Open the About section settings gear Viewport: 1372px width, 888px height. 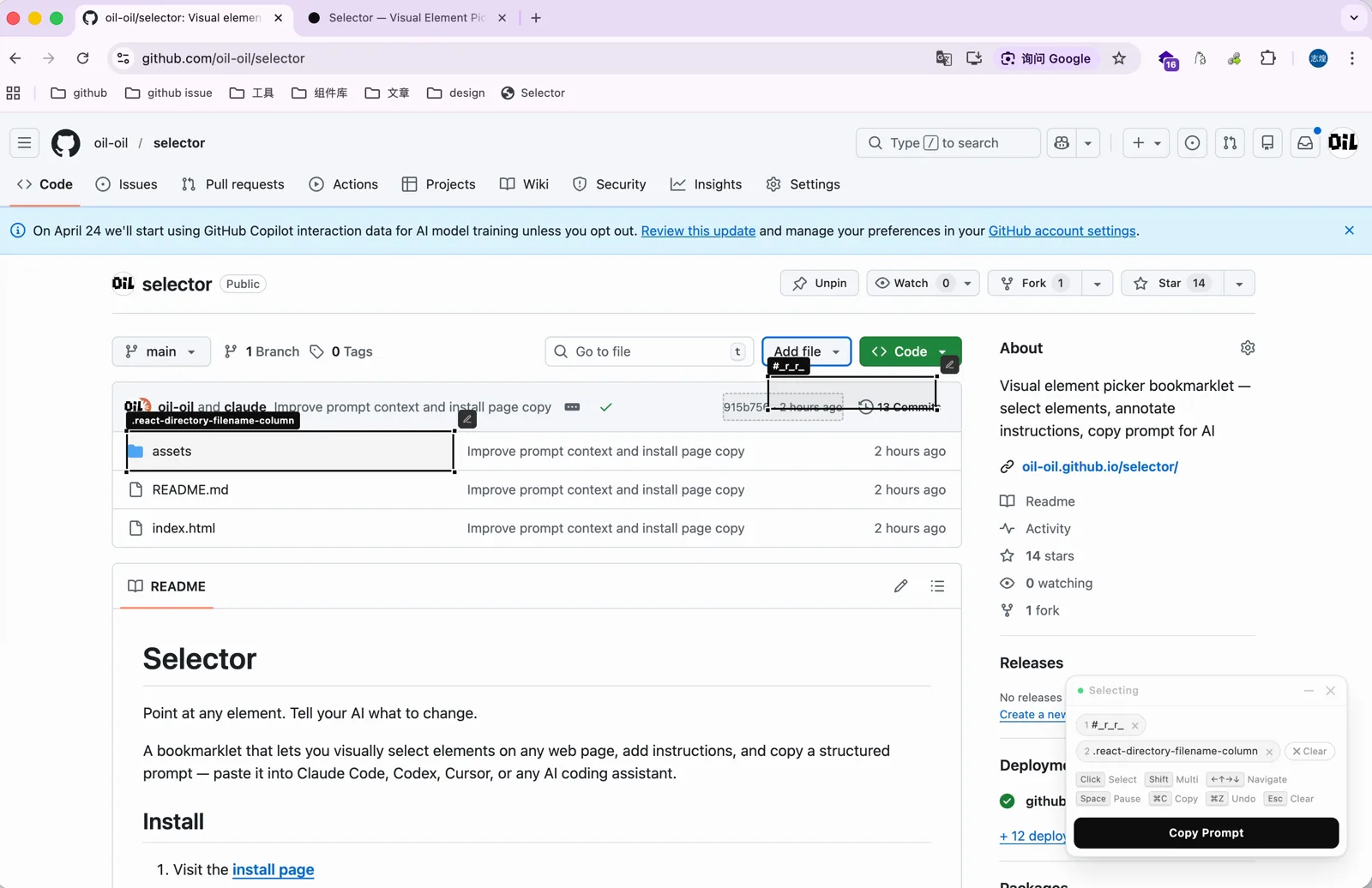pyautogui.click(x=1248, y=347)
